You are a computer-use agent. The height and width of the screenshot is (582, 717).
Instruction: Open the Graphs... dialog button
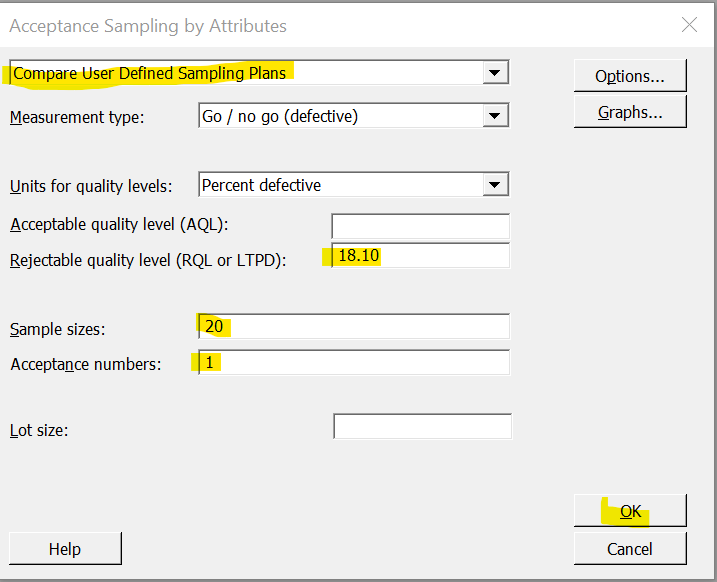point(629,112)
